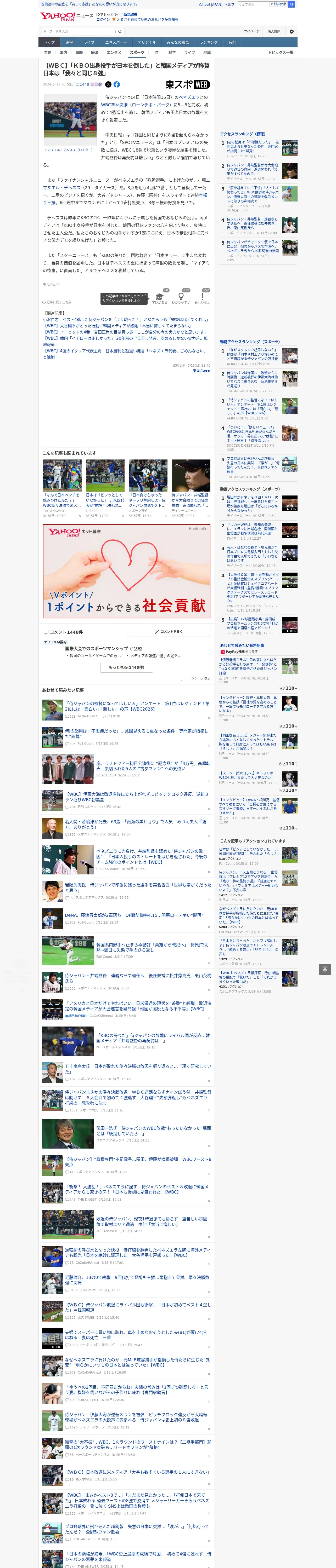
Task: Click 東スポWEB logo beside headline
Action: pyautogui.click(x=188, y=85)
